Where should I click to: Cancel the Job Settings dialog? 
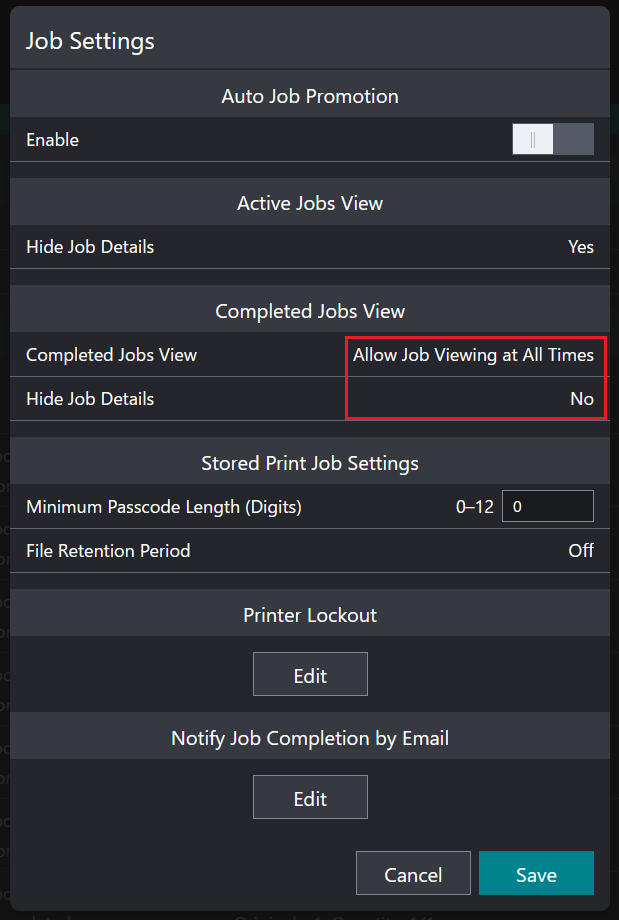[413, 873]
